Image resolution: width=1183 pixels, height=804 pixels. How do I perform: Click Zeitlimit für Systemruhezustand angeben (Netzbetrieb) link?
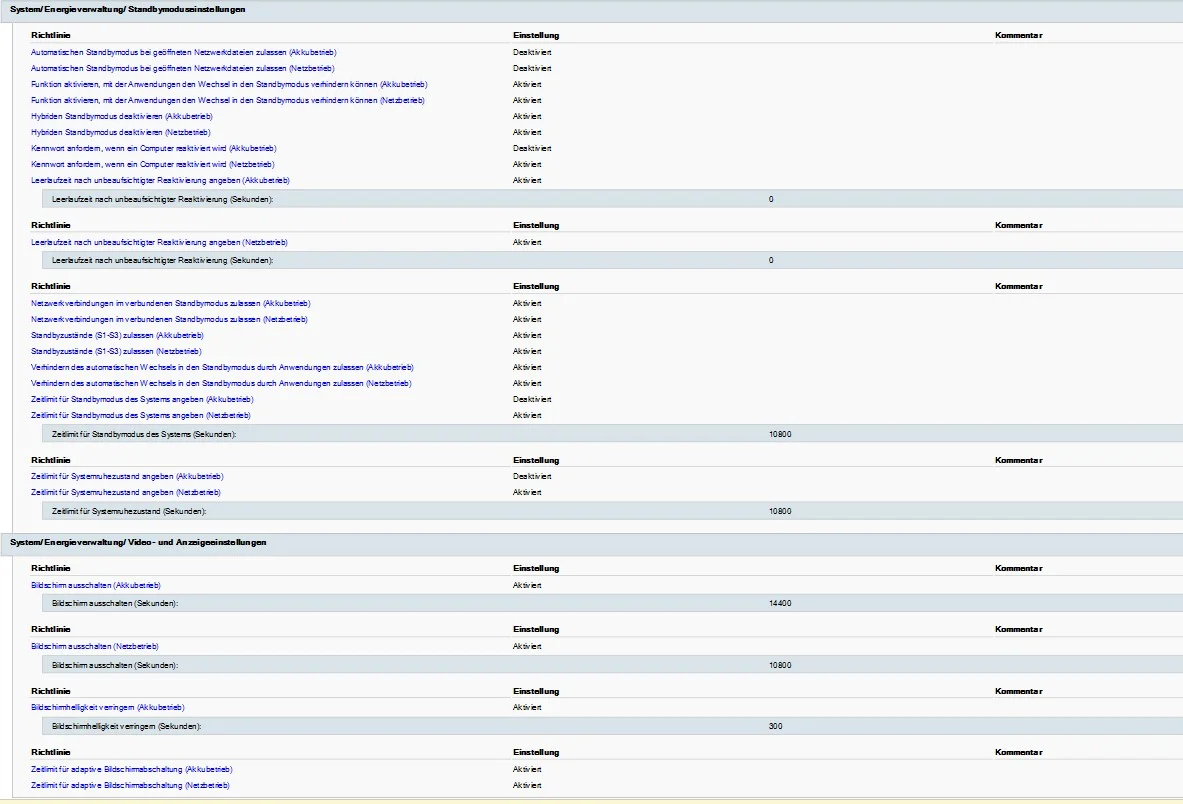tap(126, 493)
